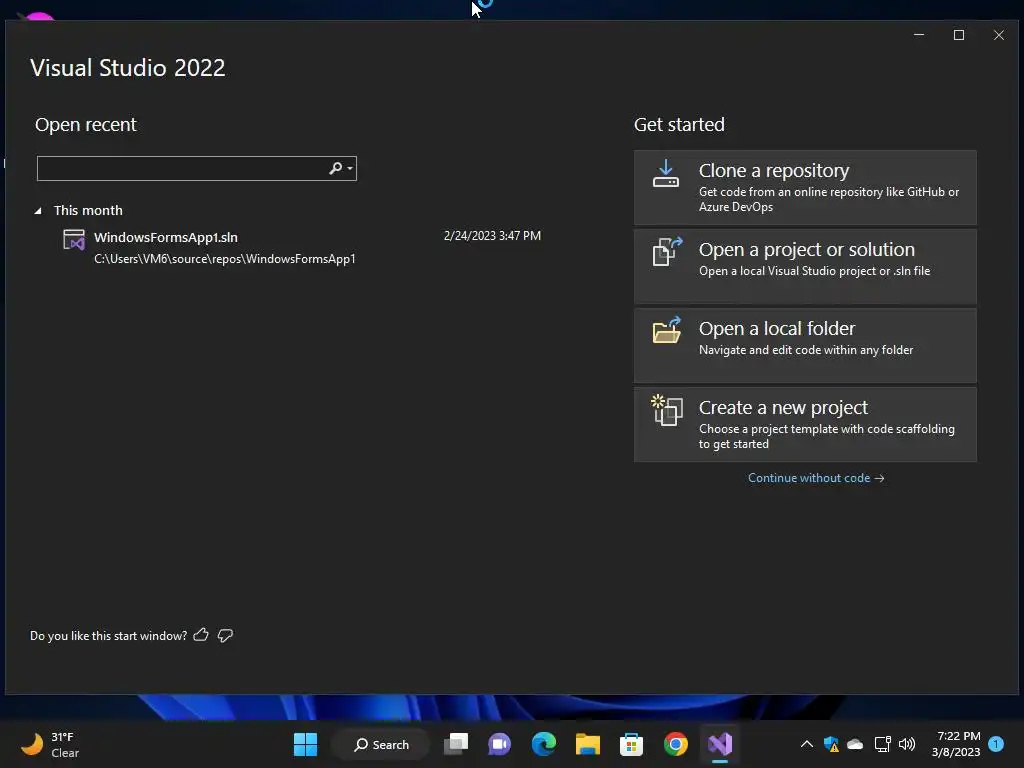Screen dimensions: 1024x768
Task: Click the Clone a repository card
Action: pyautogui.click(x=805, y=188)
